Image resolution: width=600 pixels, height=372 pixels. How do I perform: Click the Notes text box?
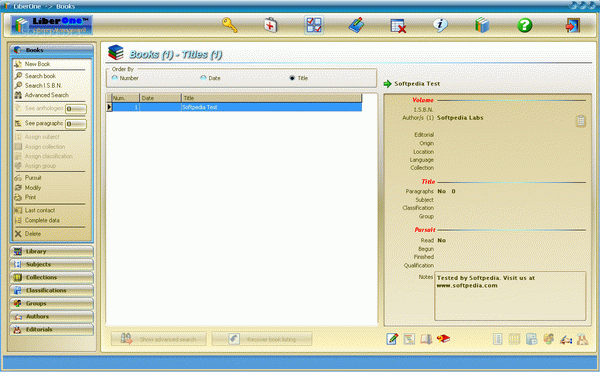510,296
